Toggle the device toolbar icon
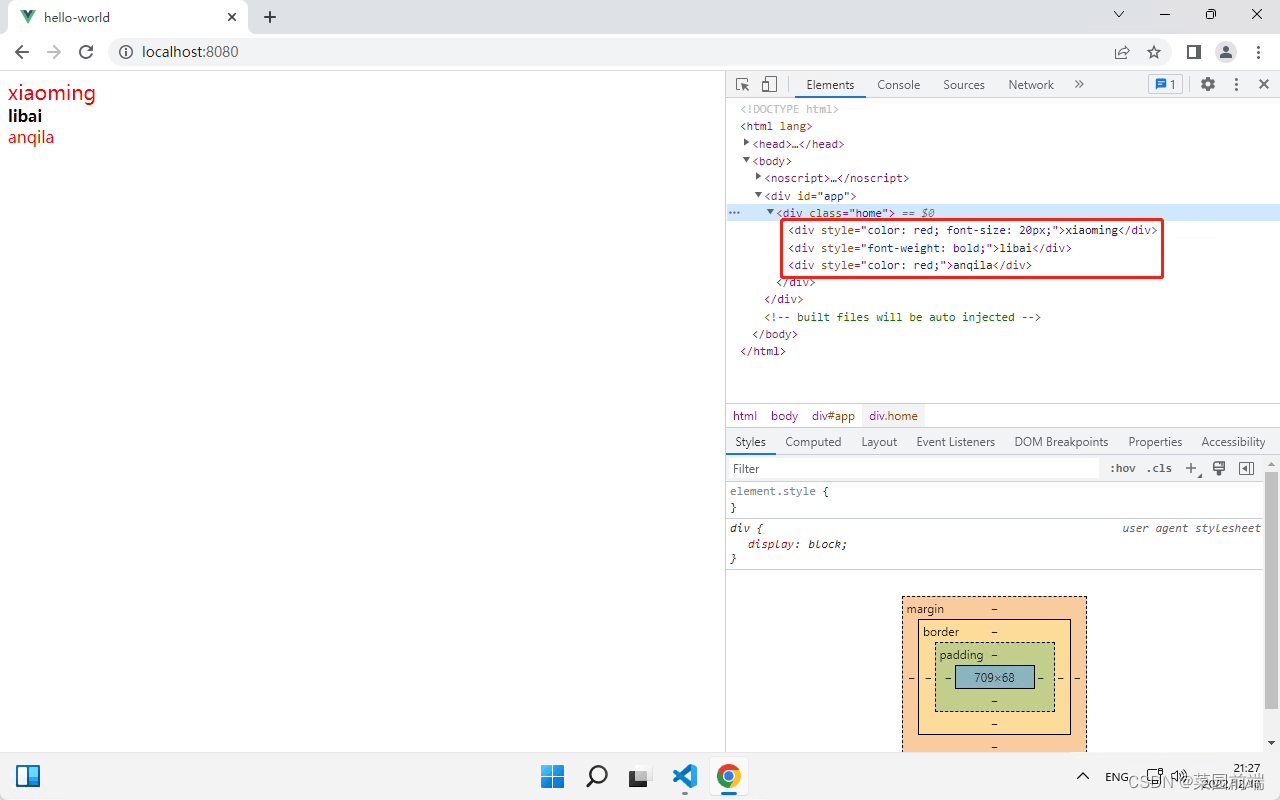Viewport: 1280px width, 800px height. pyautogui.click(x=769, y=85)
